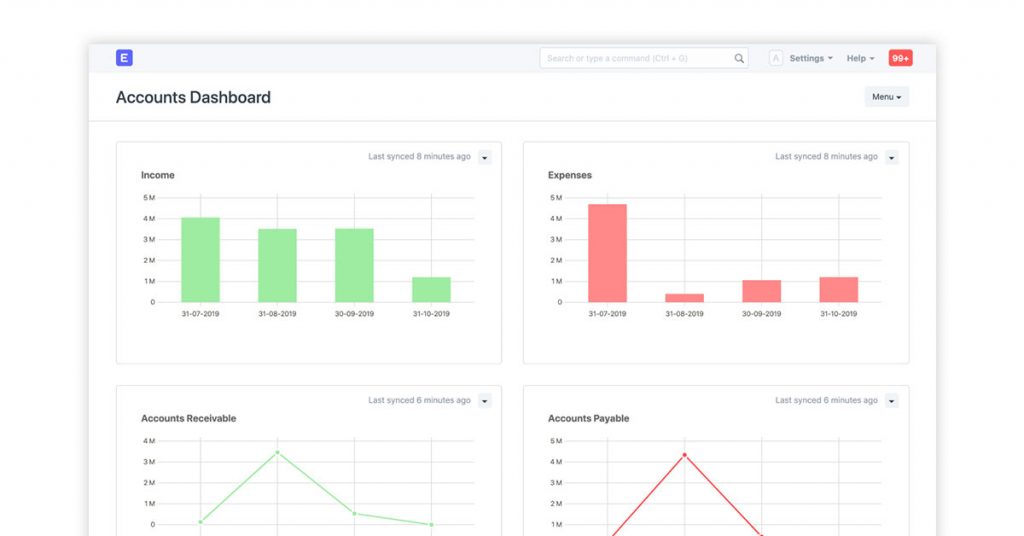Click the Accounts Payable chart title
Image resolution: width=1024 pixels, height=536 pixels.
588,418
